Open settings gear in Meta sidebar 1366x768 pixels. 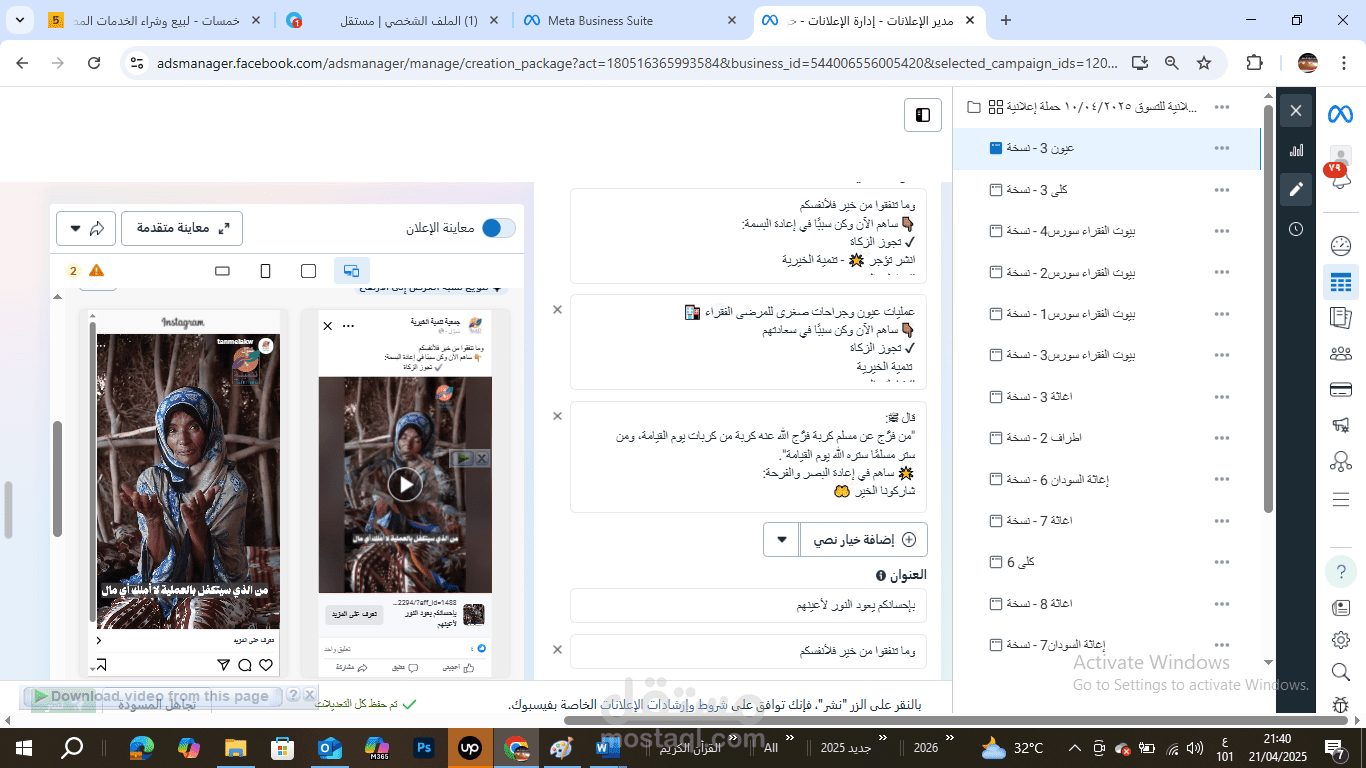point(1341,639)
